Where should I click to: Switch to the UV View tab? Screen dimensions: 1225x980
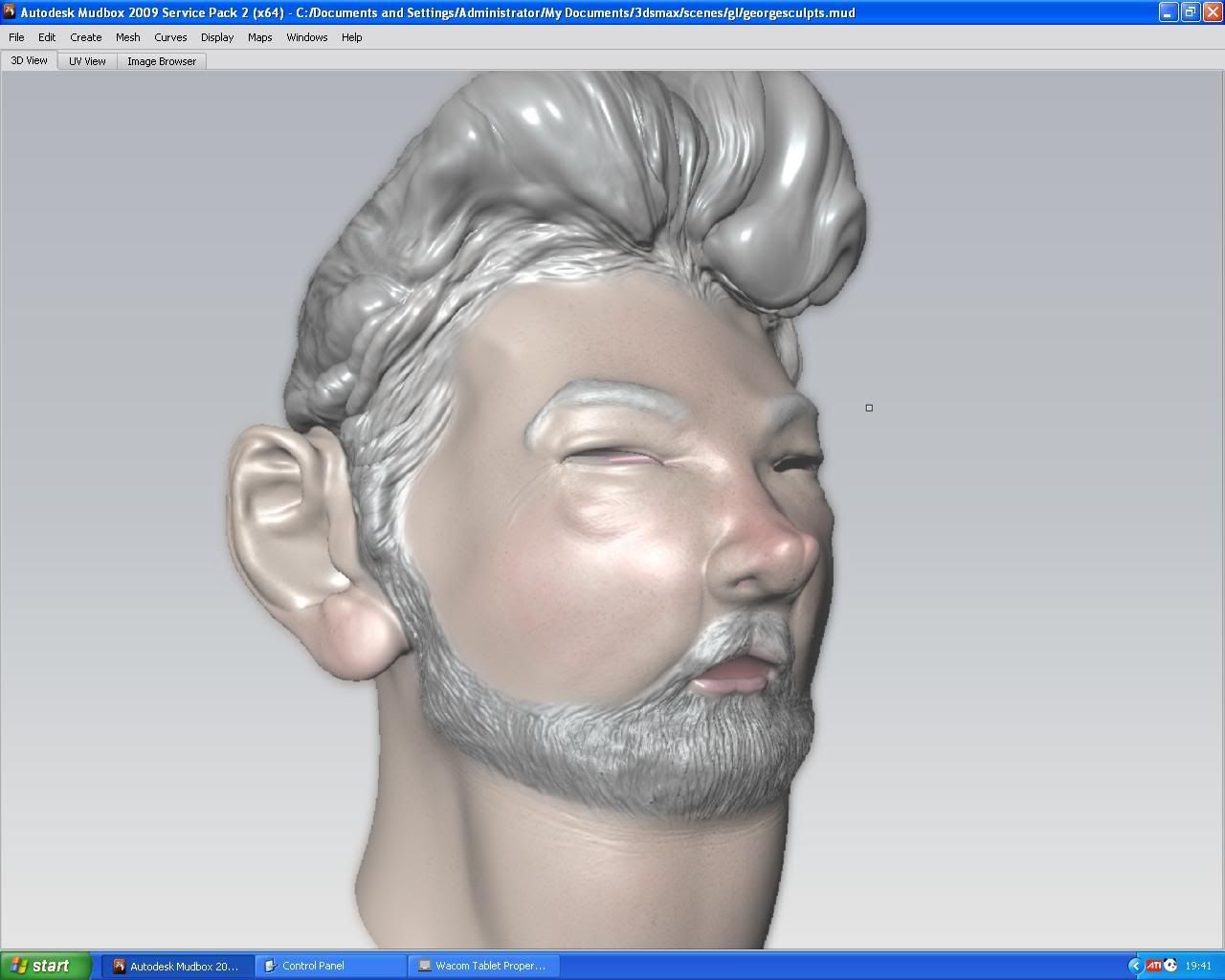87,61
